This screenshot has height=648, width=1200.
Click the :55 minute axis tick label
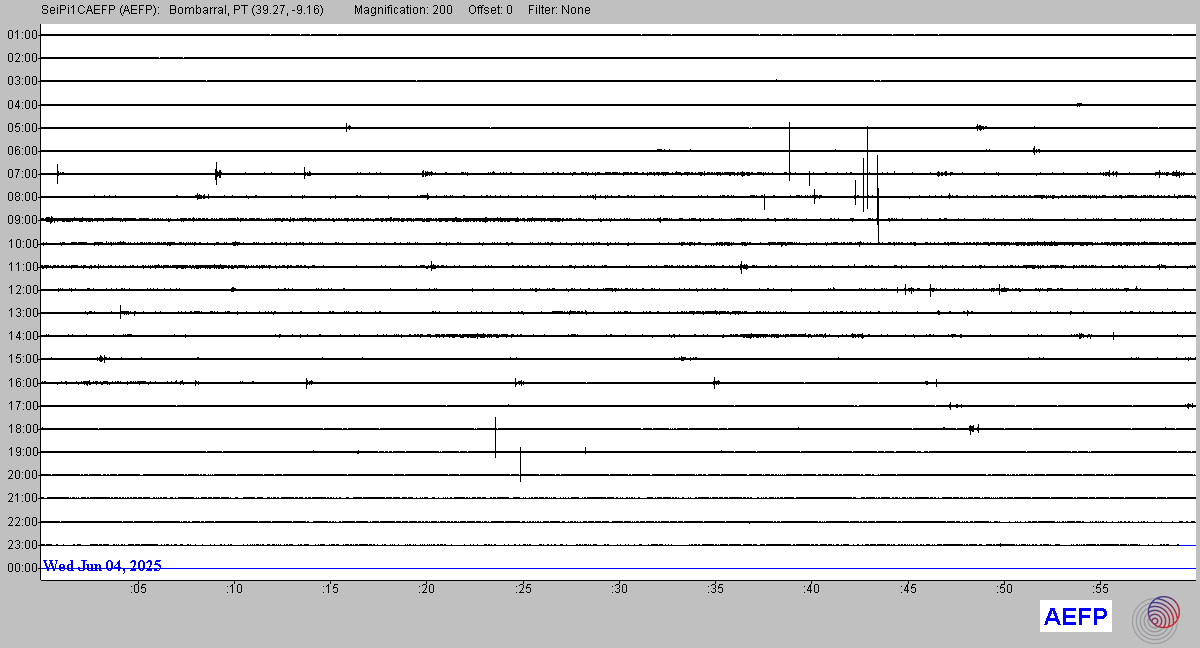click(1099, 589)
